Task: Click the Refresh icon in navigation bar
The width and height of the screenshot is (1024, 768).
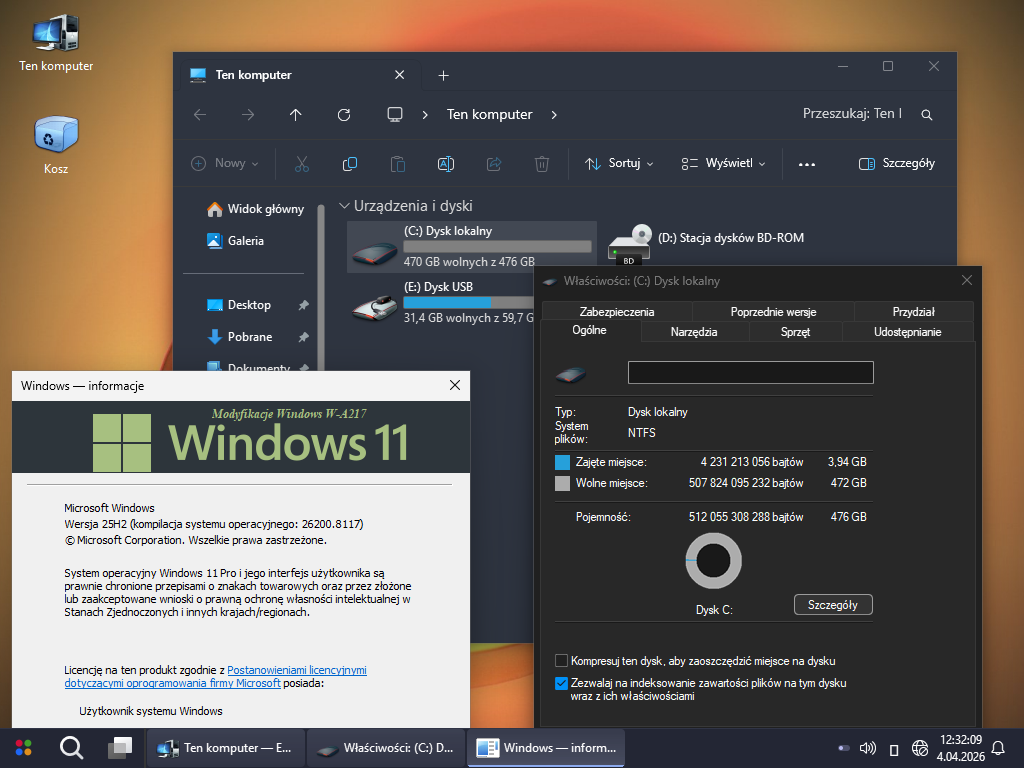Action: [x=344, y=115]
